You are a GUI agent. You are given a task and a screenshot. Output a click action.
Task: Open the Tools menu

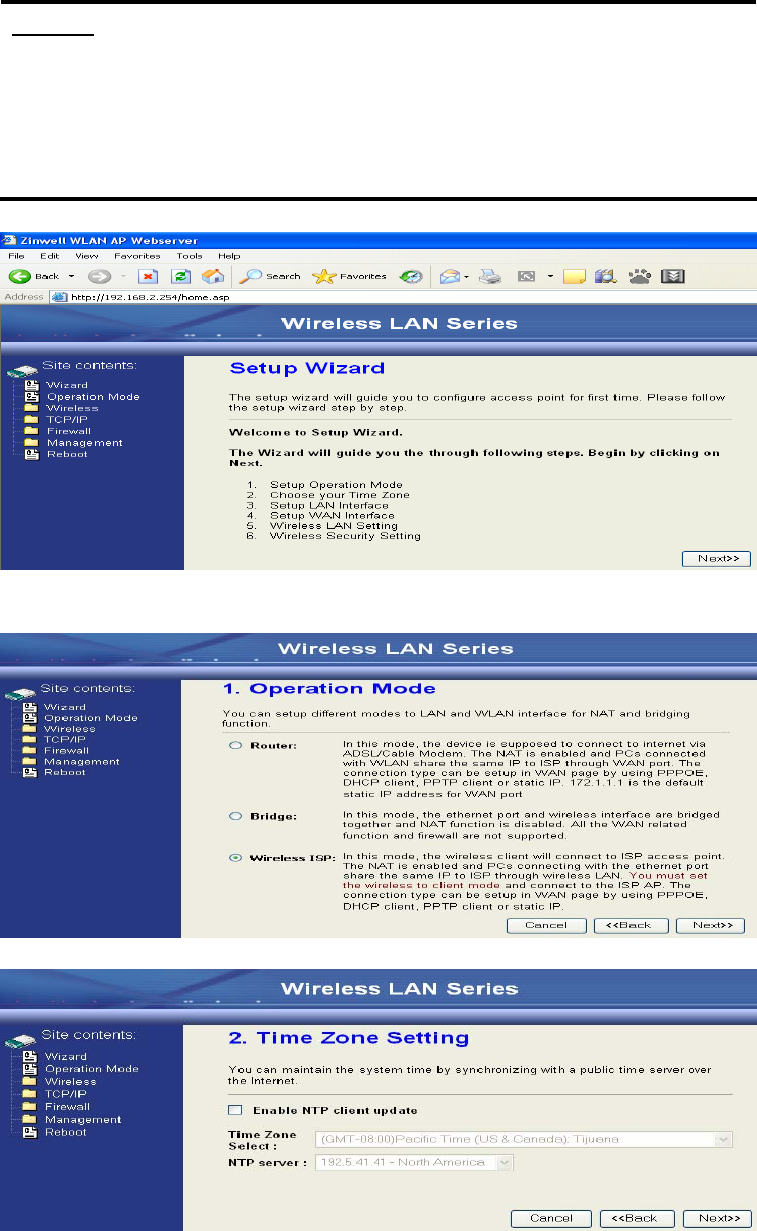190,256
